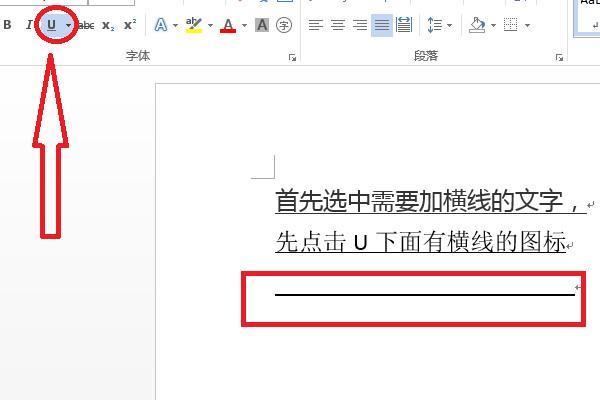Open shading color dropdown arrow
Screen dimensions: 600x400
[493, 26]
